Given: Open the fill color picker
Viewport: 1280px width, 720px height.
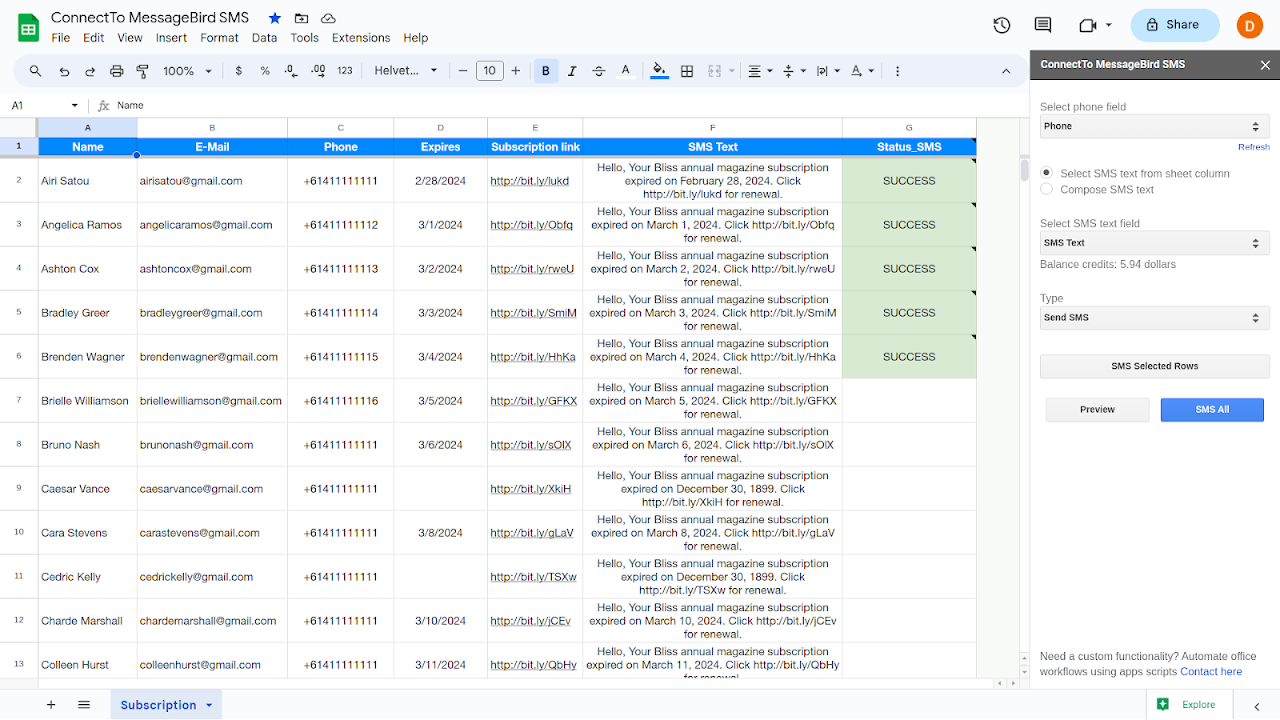Looking at the screenshot, I should [659, 71].
